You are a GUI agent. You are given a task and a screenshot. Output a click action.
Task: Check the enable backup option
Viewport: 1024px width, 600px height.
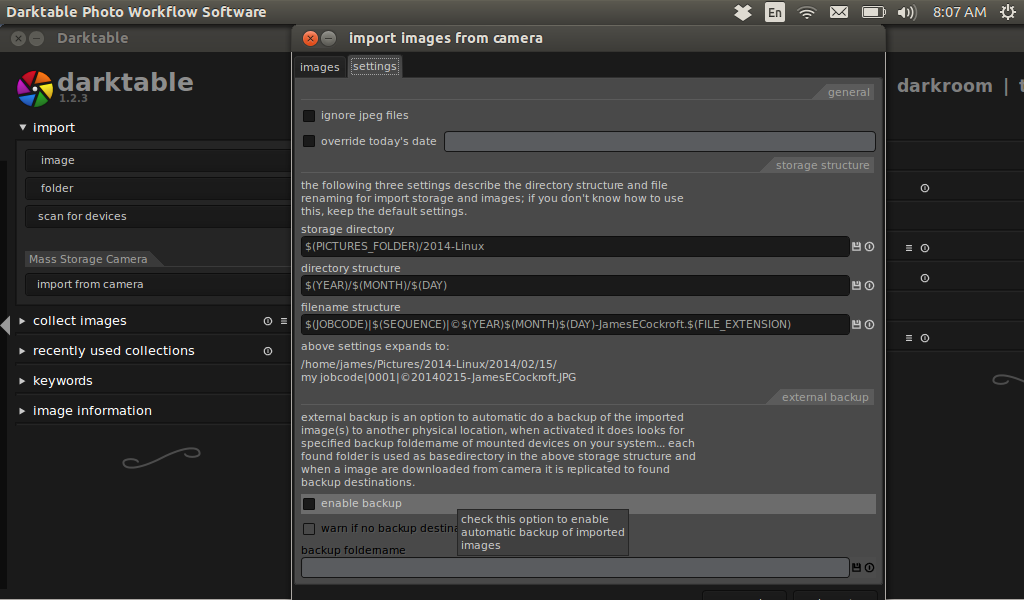309,504
